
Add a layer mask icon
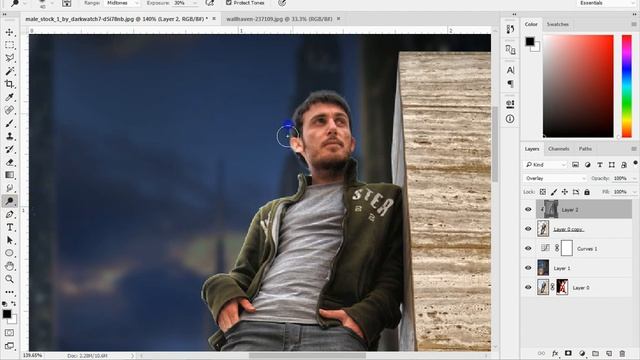tap(568, 353)
